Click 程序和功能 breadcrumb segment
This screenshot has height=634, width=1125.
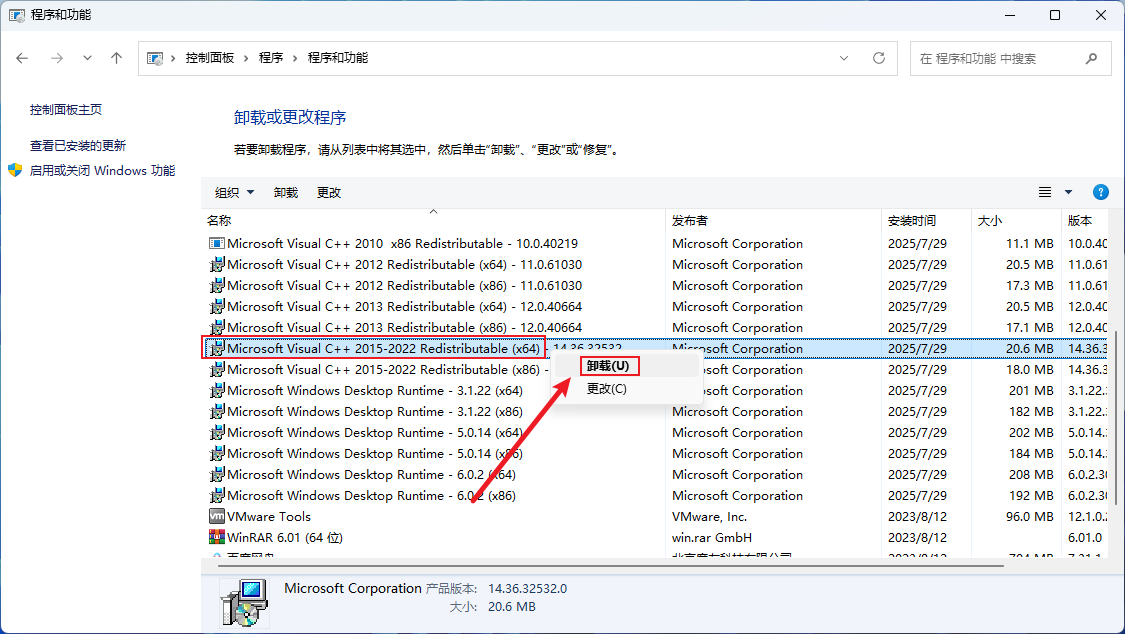[x=338, y=58]
